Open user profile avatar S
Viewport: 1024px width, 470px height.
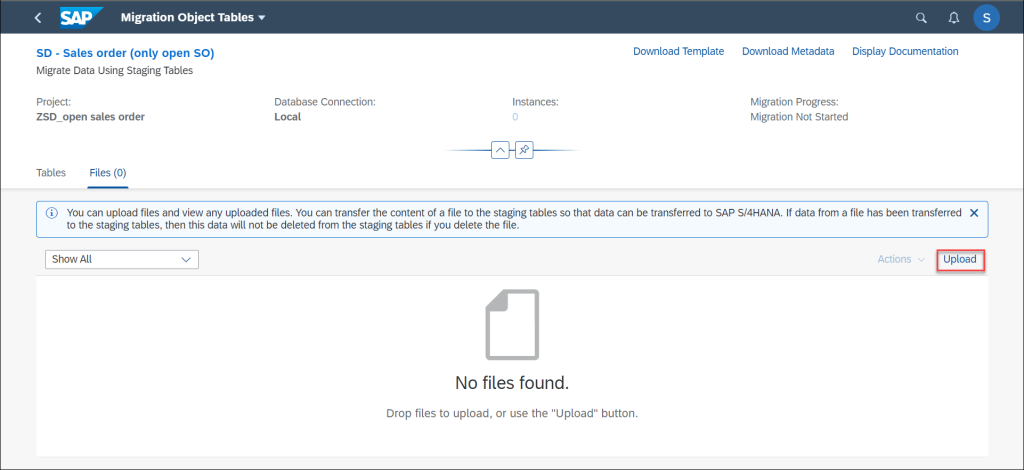point(986,18)
